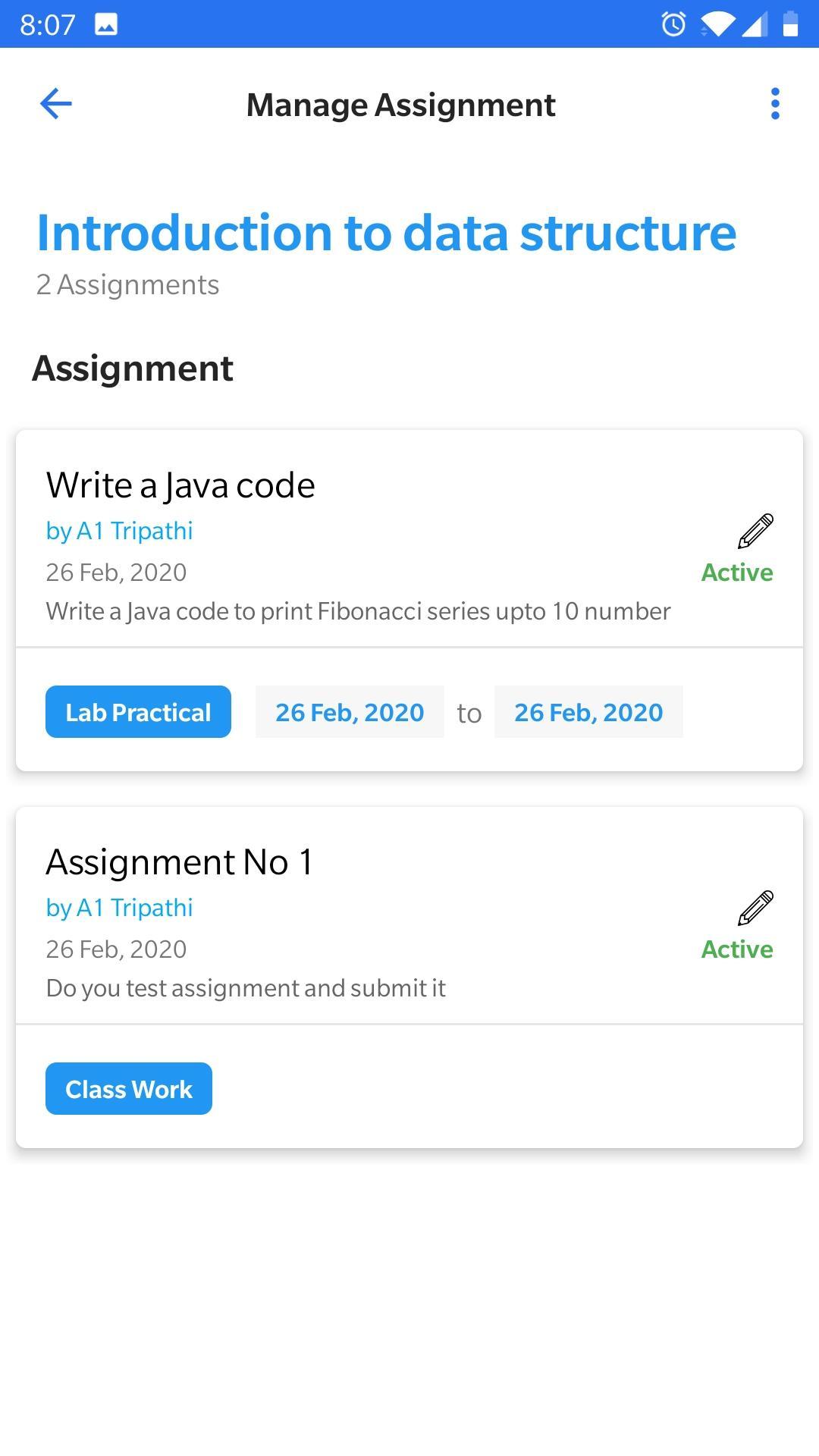This screenshot has height=1456, width=819.
Task: Open the Assignment No 1 title
Action: pos(179,862)
